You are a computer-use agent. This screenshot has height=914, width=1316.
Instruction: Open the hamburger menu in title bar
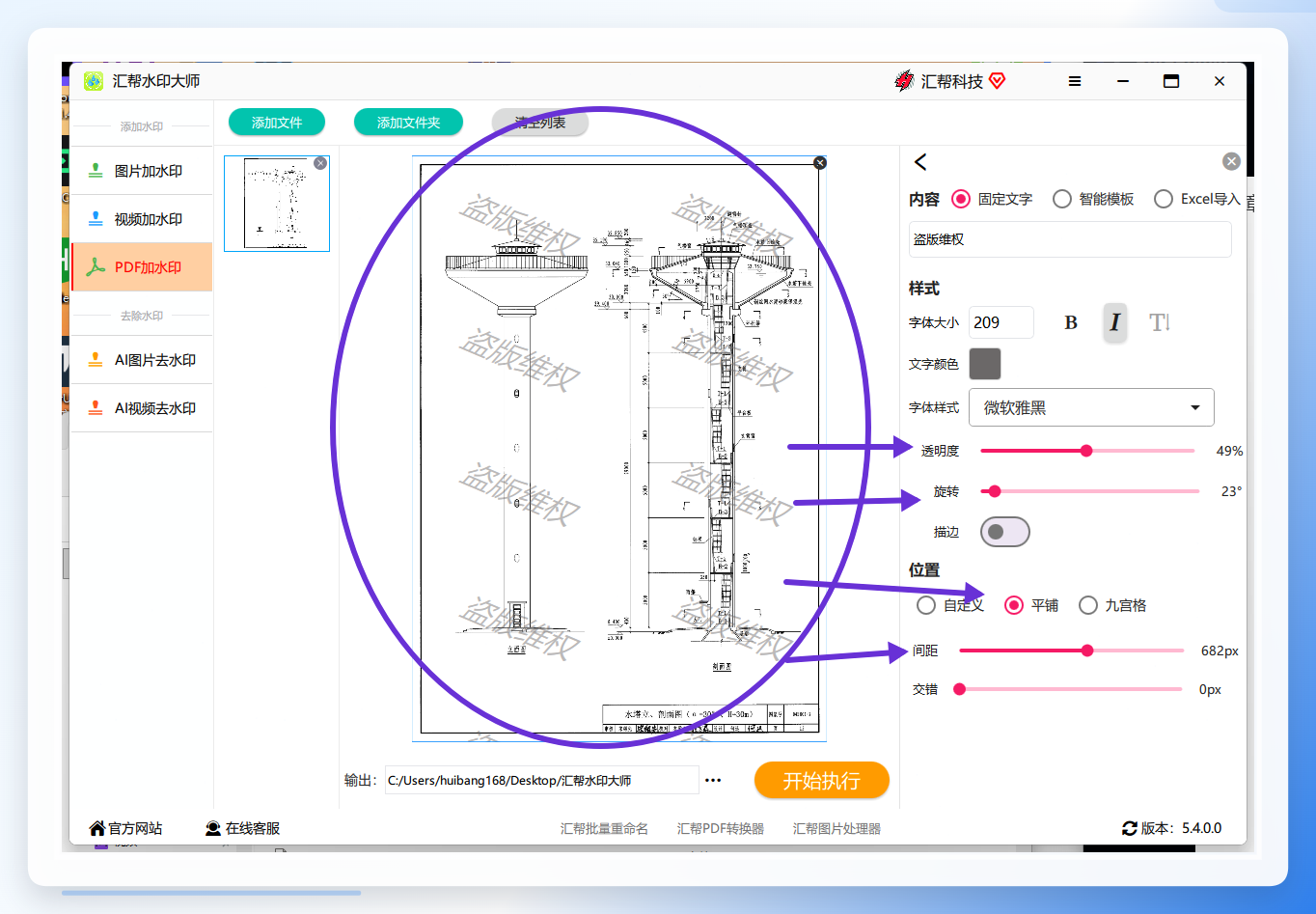click(1075, 81)
